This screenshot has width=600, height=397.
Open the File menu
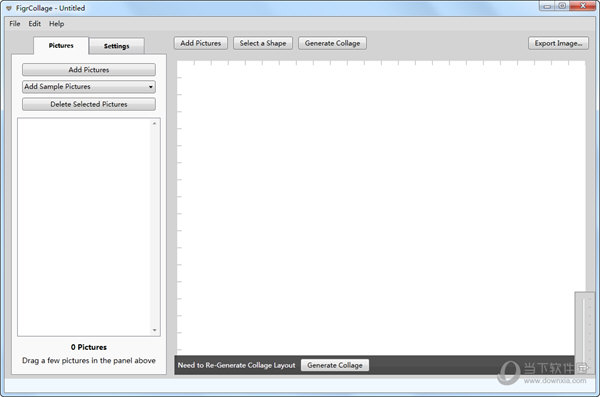pyautogui.click(x=15, y=24)
